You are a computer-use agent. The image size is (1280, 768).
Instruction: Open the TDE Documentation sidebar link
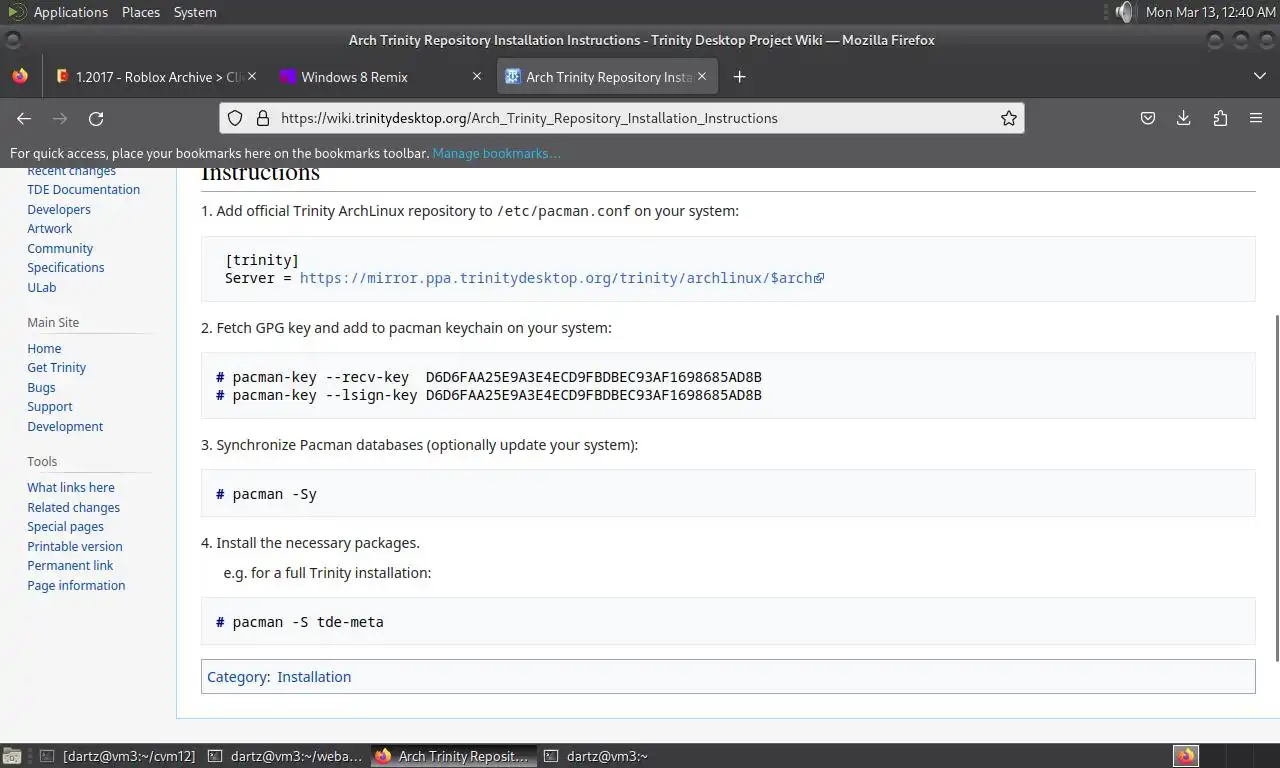pyautogui.click(x=83, y=190)
